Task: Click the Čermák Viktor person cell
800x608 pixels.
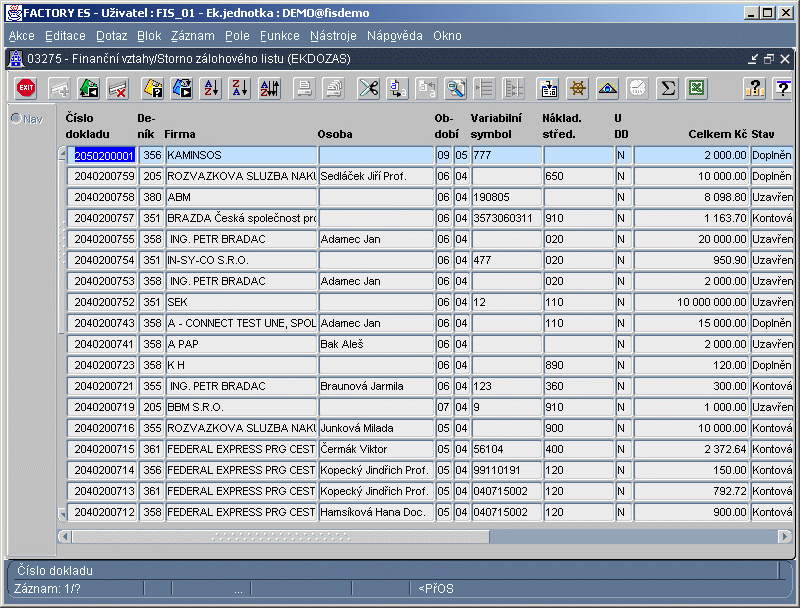Action: pyautogui.click(x=376, y=449)
